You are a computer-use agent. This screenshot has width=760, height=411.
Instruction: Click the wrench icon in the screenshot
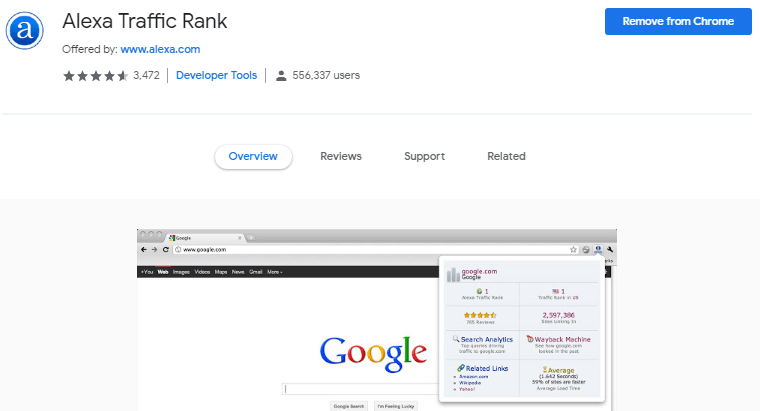tap(610, 249)
